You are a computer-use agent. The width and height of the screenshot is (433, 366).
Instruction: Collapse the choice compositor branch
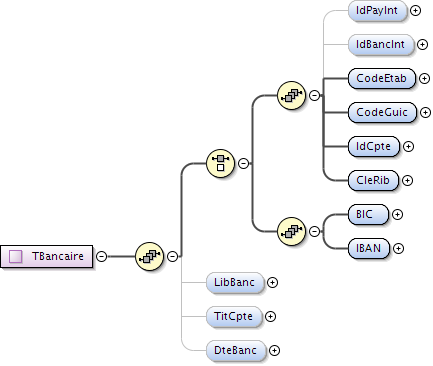coord(244,163)
